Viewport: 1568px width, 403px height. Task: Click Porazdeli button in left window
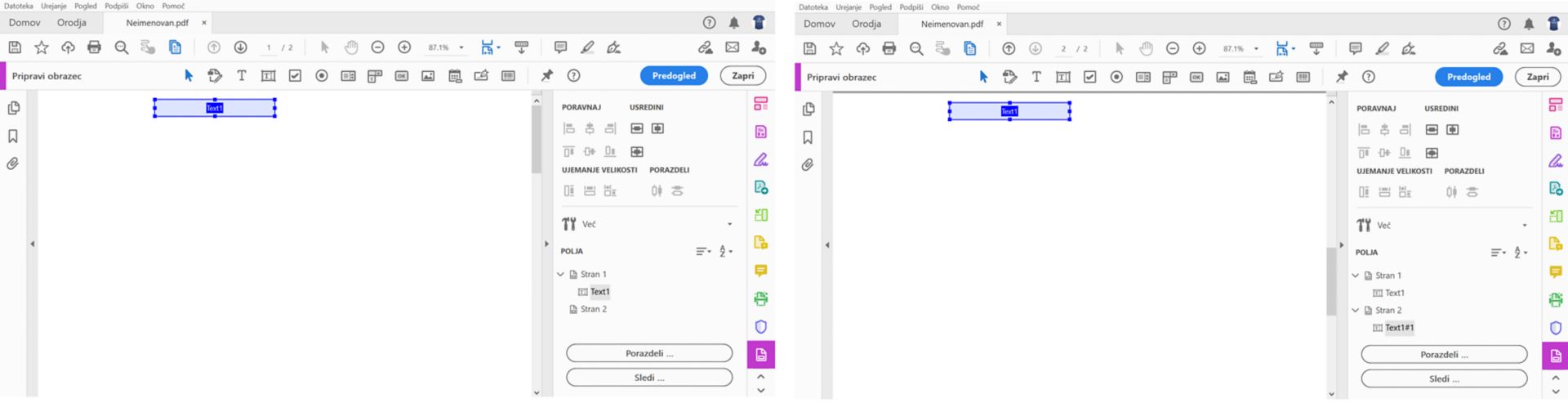coord(649,353)
